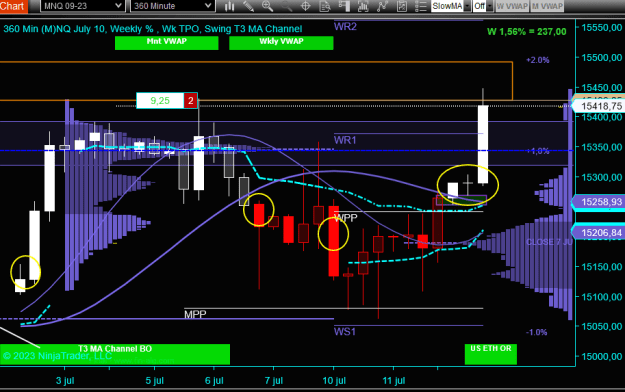Open the SlowMA dropdown arrow

[x=467, y=6]
